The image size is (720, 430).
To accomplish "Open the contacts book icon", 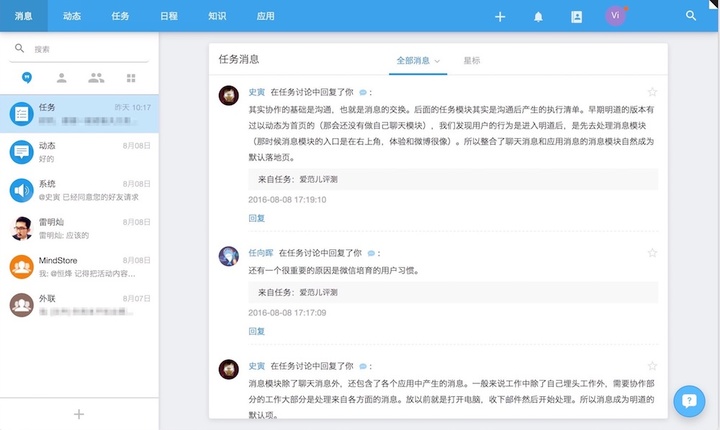I will click(576, 16).
